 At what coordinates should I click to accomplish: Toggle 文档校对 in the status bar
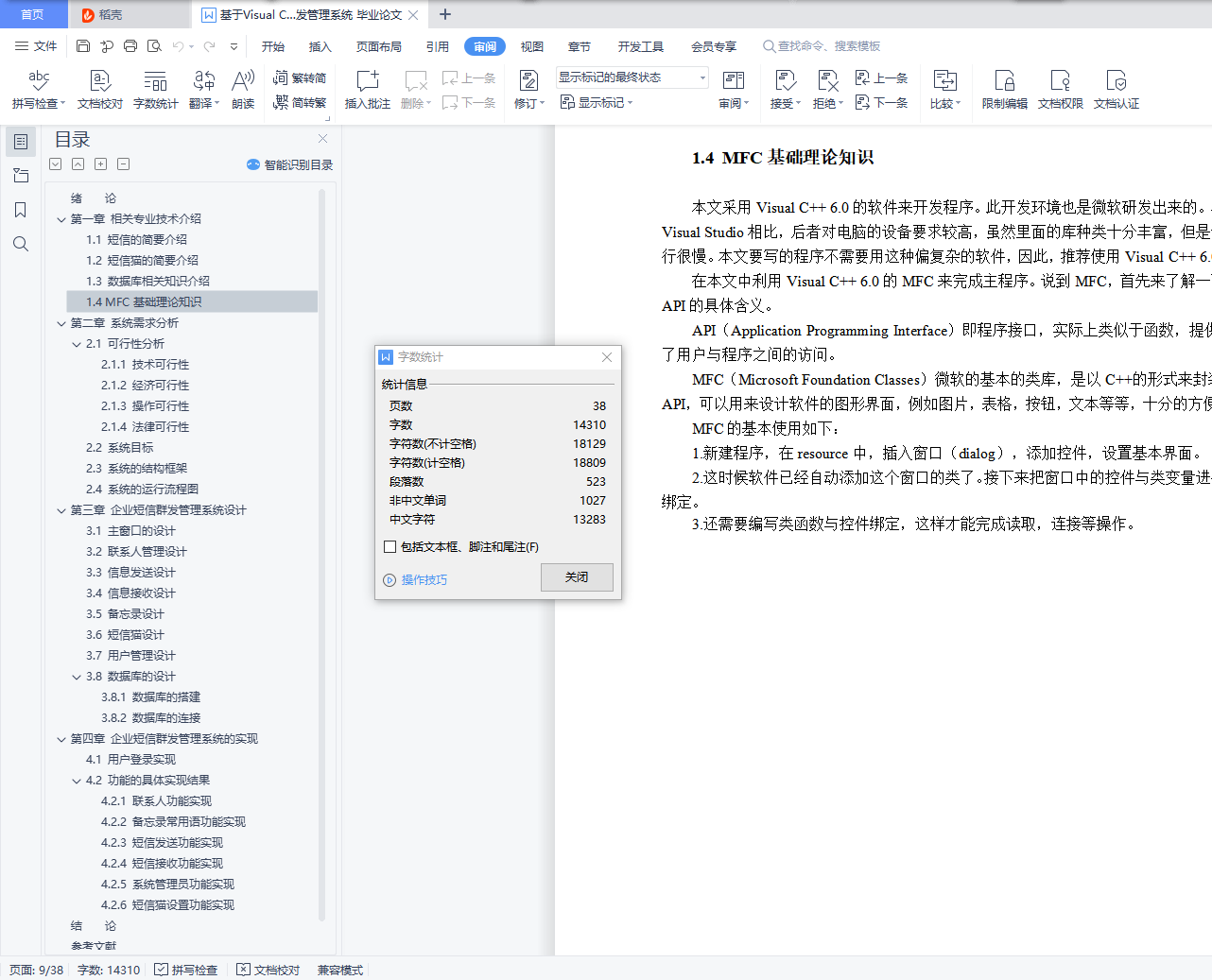click(x=268, y=970)
